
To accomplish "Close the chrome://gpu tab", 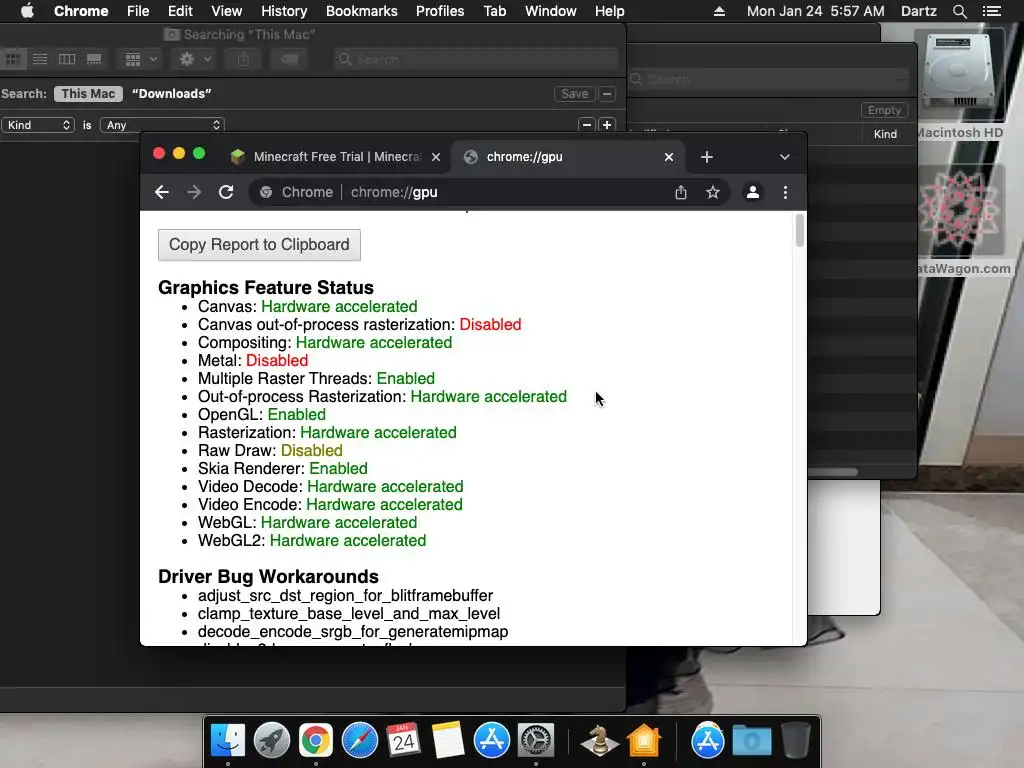I will point(669,157).
